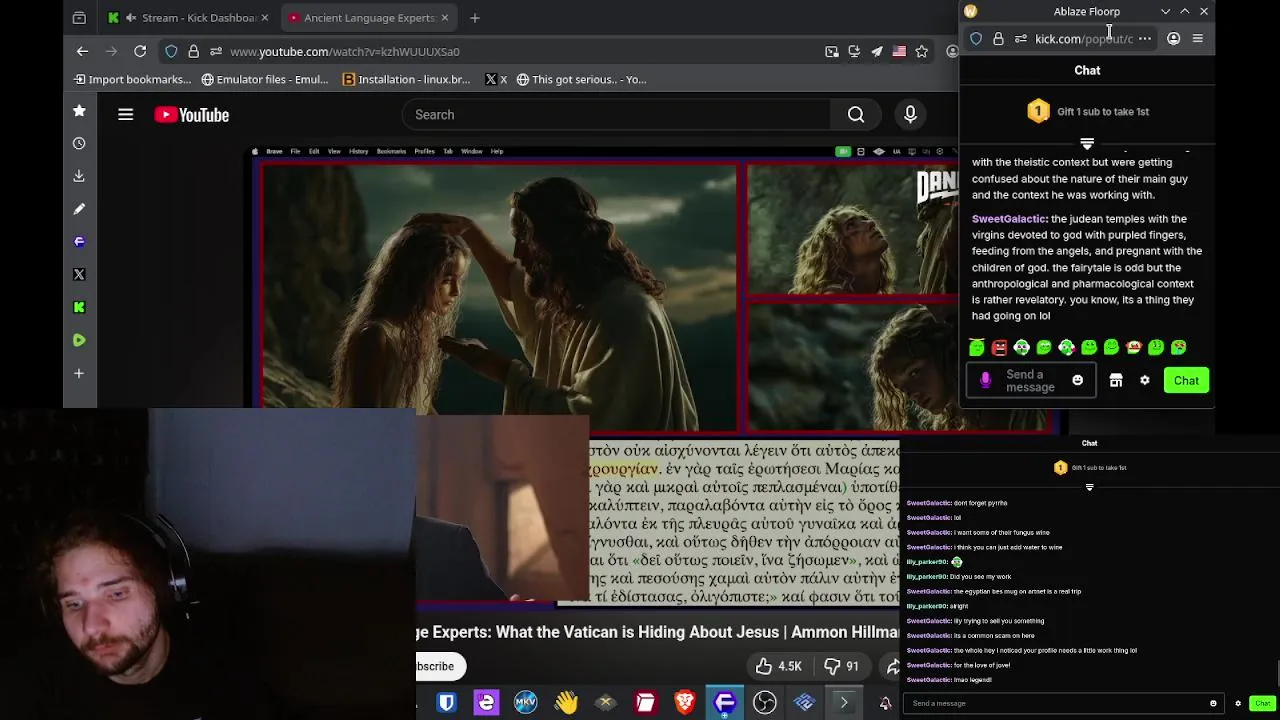Open emoji picker in popout chat input
This screenshot has height=720, width=1280.
[1077, 381]
